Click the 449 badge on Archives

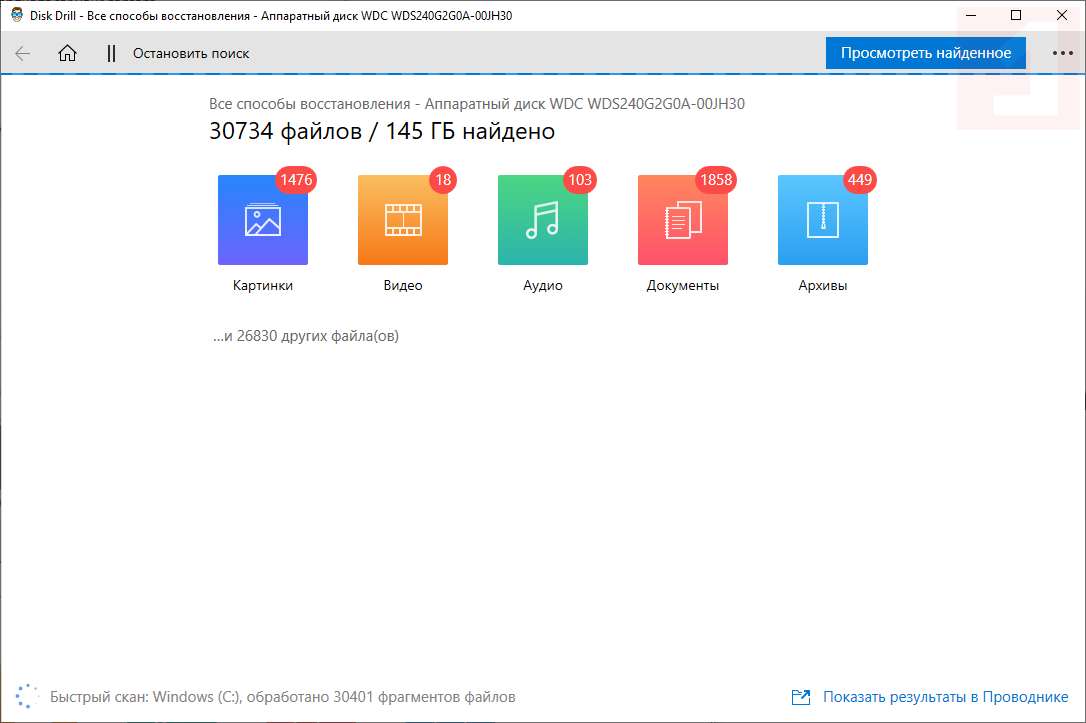coord(860,180)
